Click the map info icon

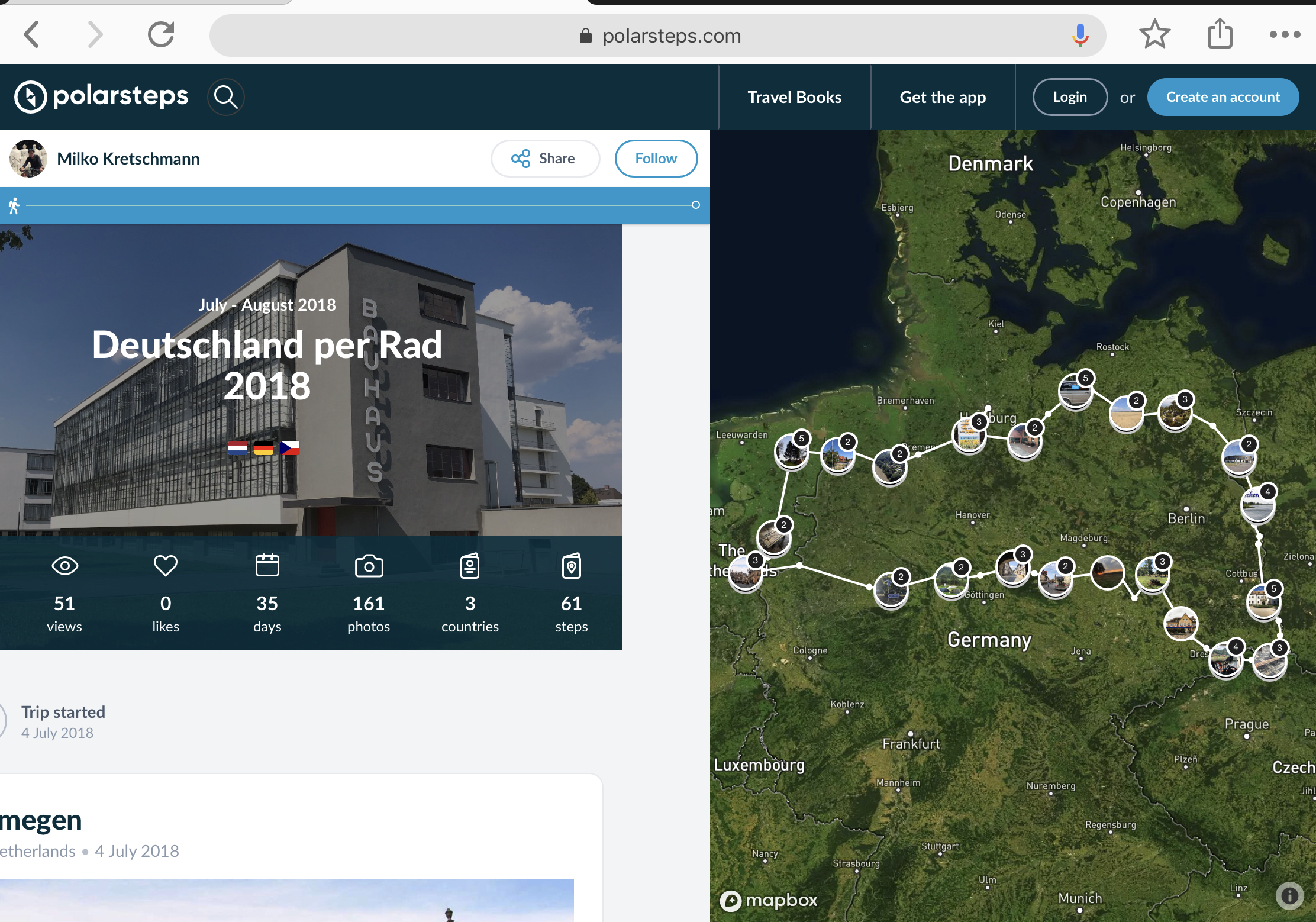(1289, 895)
